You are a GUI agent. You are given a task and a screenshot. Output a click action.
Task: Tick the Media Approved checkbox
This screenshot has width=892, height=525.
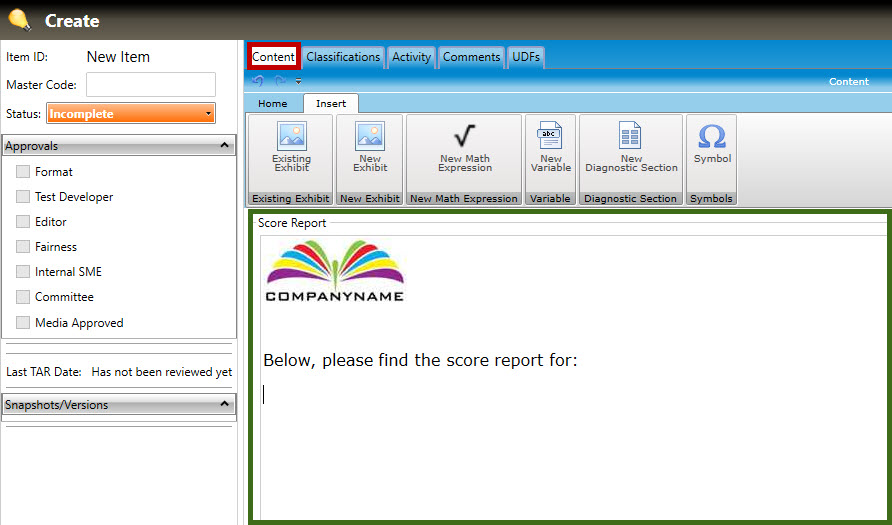pos(23,323)
